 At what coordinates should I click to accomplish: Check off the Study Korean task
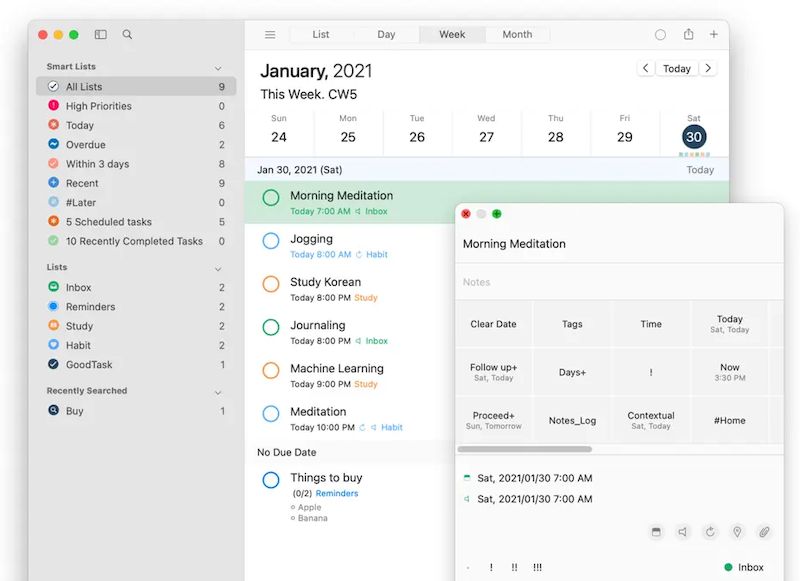(x=271, y=284)
